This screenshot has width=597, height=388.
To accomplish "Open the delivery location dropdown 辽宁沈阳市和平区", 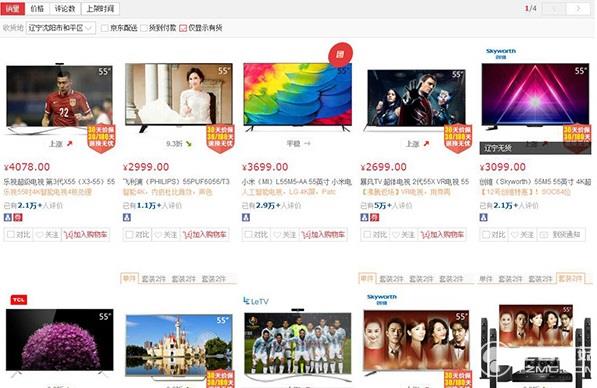I will (61, 28).
